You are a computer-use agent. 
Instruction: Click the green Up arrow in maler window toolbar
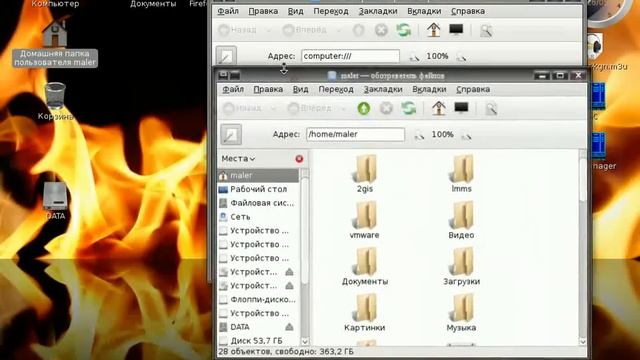coord(364,109)
